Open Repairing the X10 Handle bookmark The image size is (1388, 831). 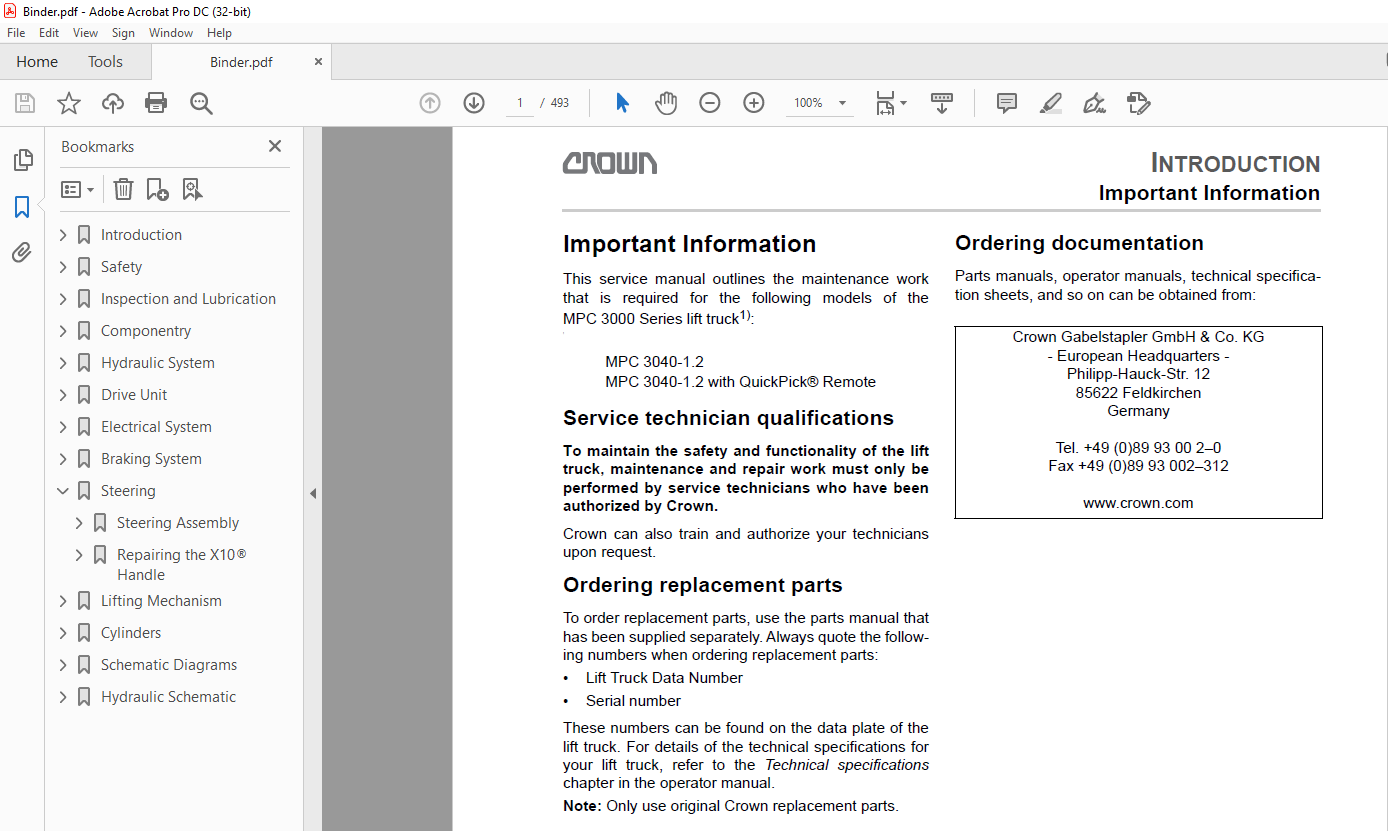[x=181, y=565]
